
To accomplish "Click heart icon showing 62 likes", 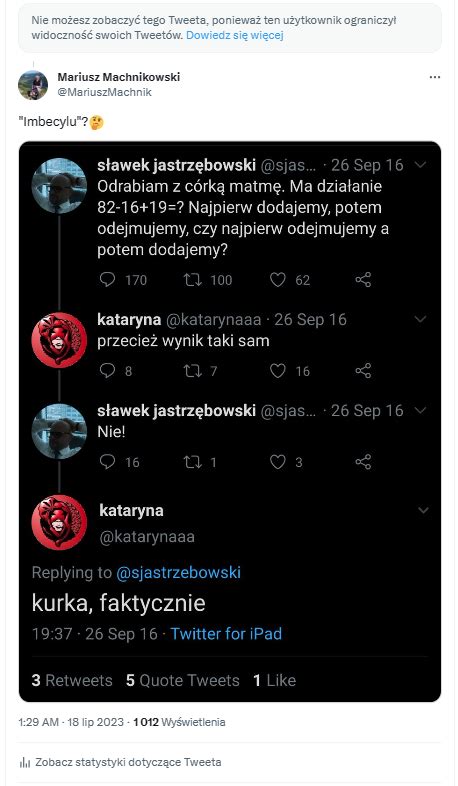I will click(278, 279).
